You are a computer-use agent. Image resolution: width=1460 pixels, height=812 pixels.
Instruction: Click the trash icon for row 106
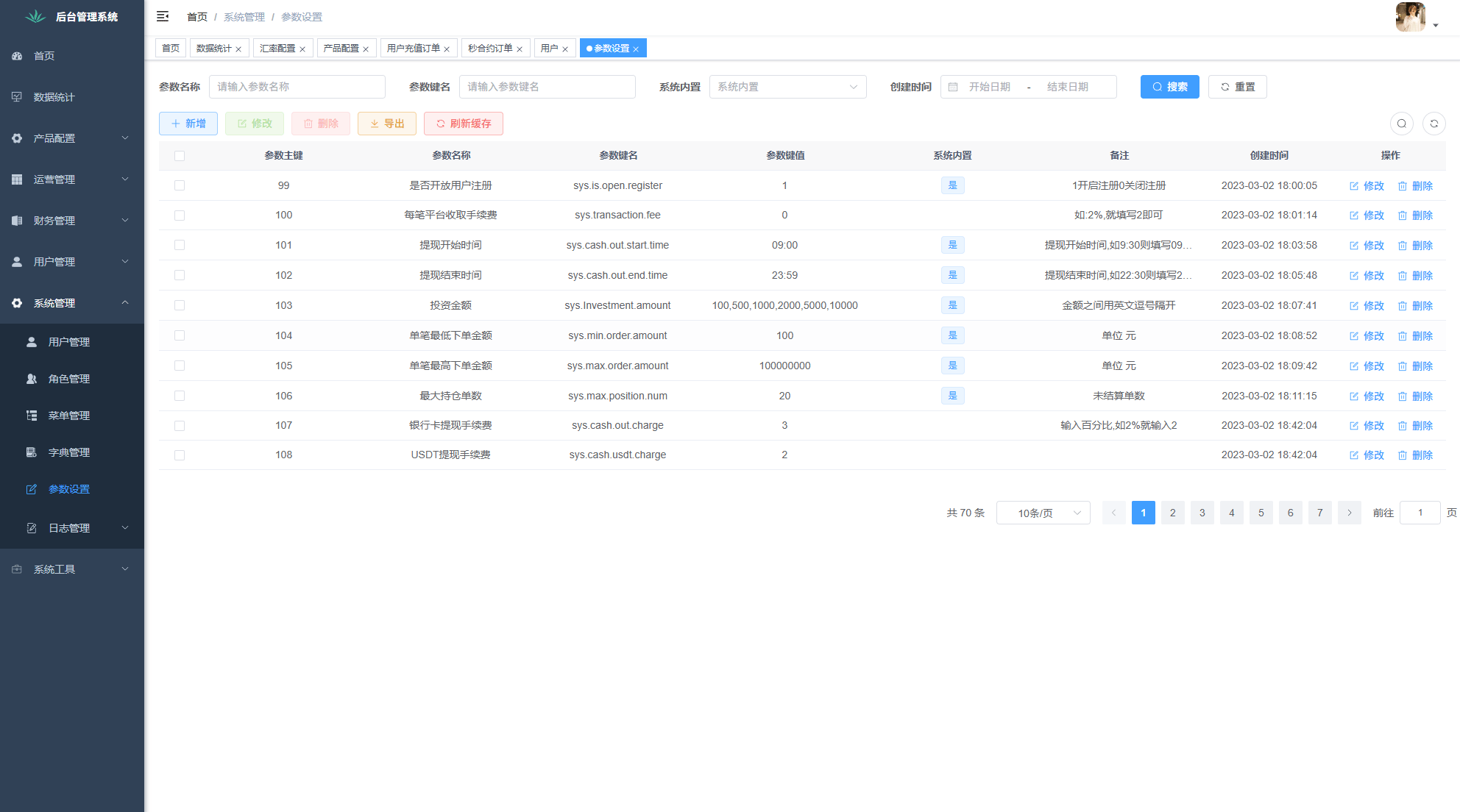click(x=1403, y=396)
